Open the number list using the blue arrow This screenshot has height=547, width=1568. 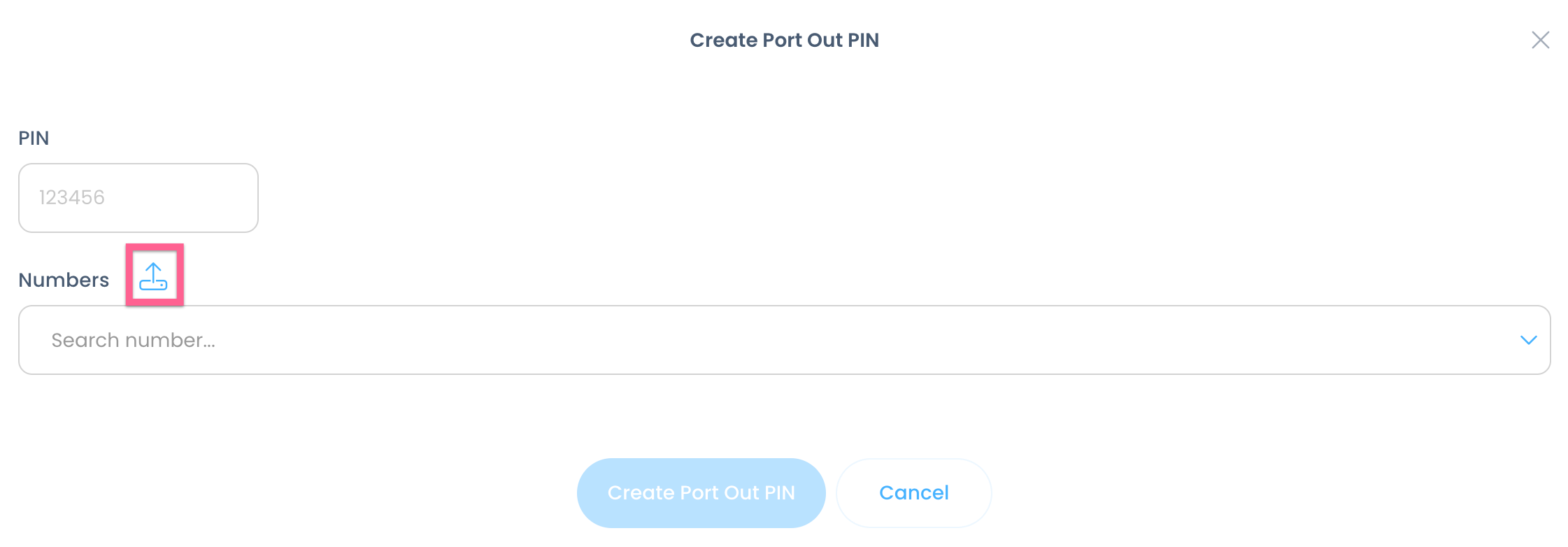1528,340
